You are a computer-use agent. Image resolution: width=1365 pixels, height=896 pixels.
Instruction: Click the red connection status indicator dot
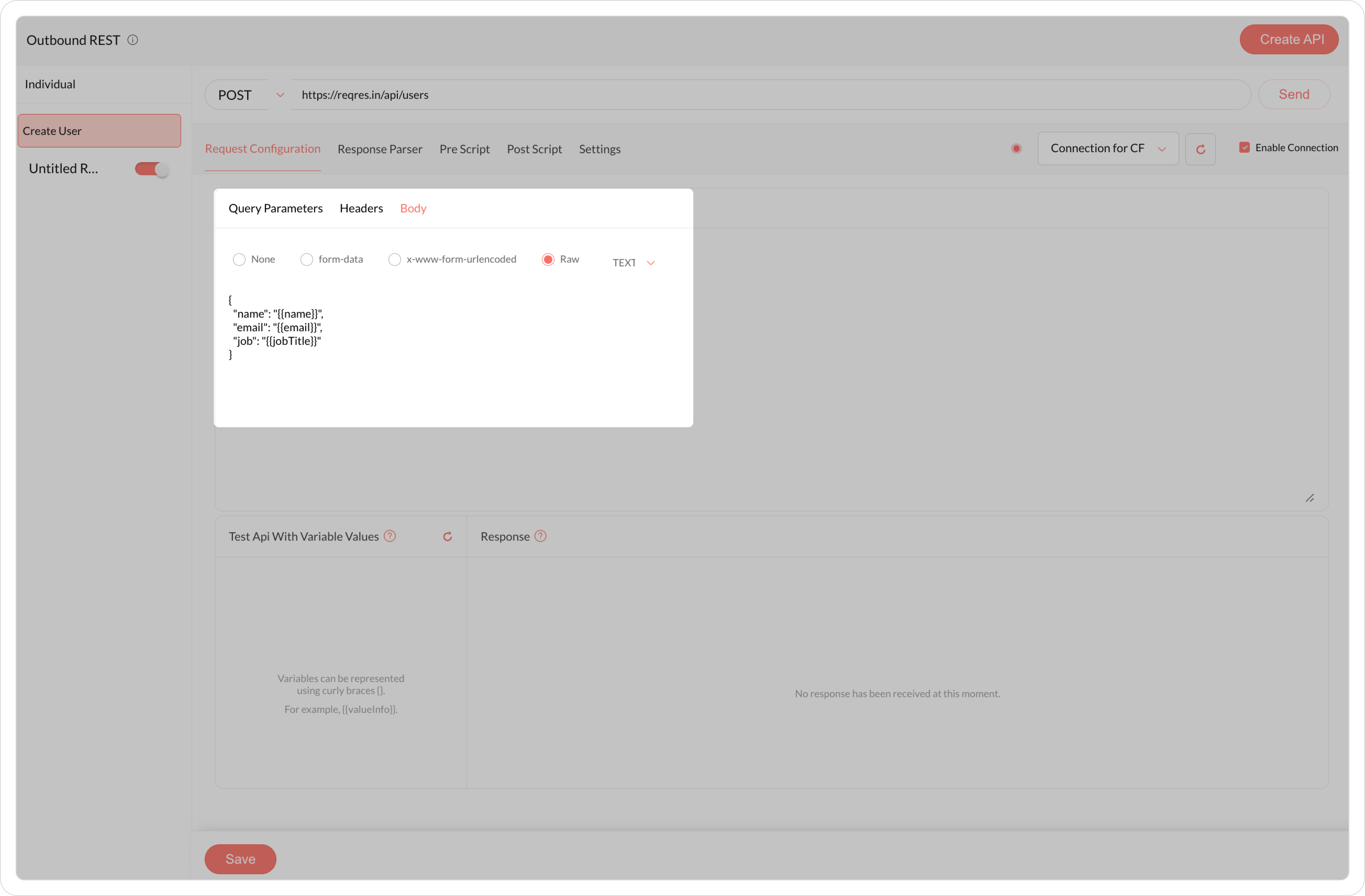[1016, 148]
